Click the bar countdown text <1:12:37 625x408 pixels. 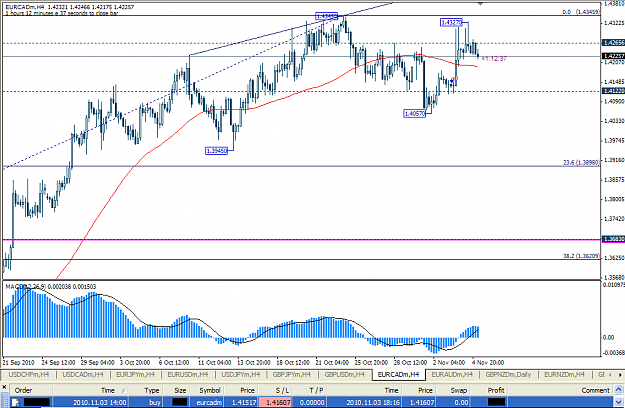(494, 59)
